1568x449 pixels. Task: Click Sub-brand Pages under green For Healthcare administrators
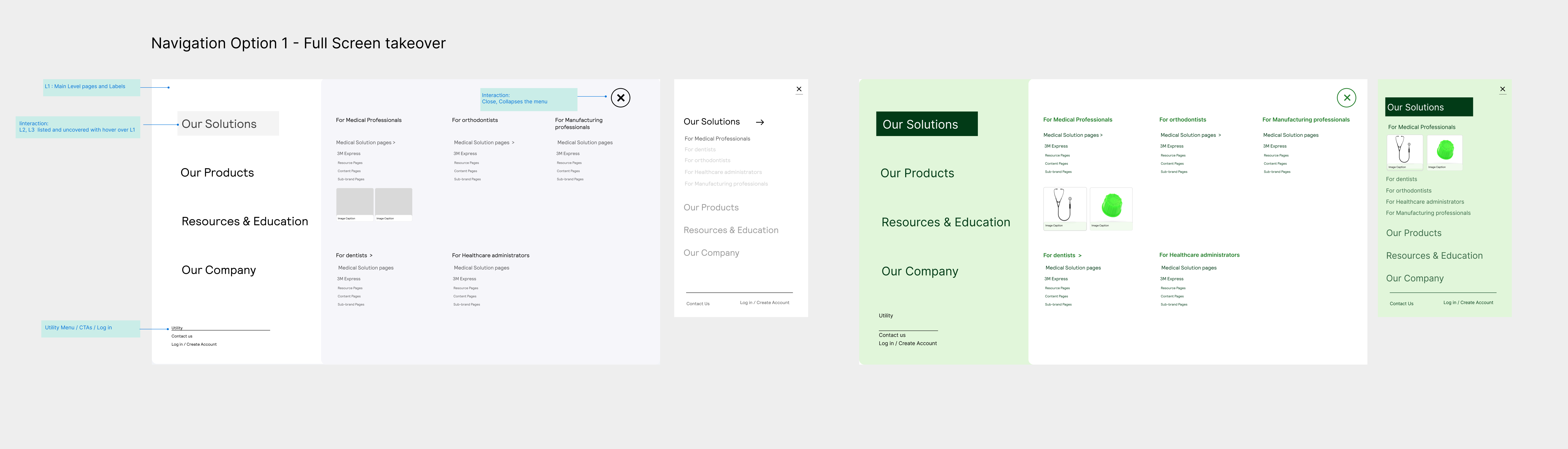(1174, 304)
